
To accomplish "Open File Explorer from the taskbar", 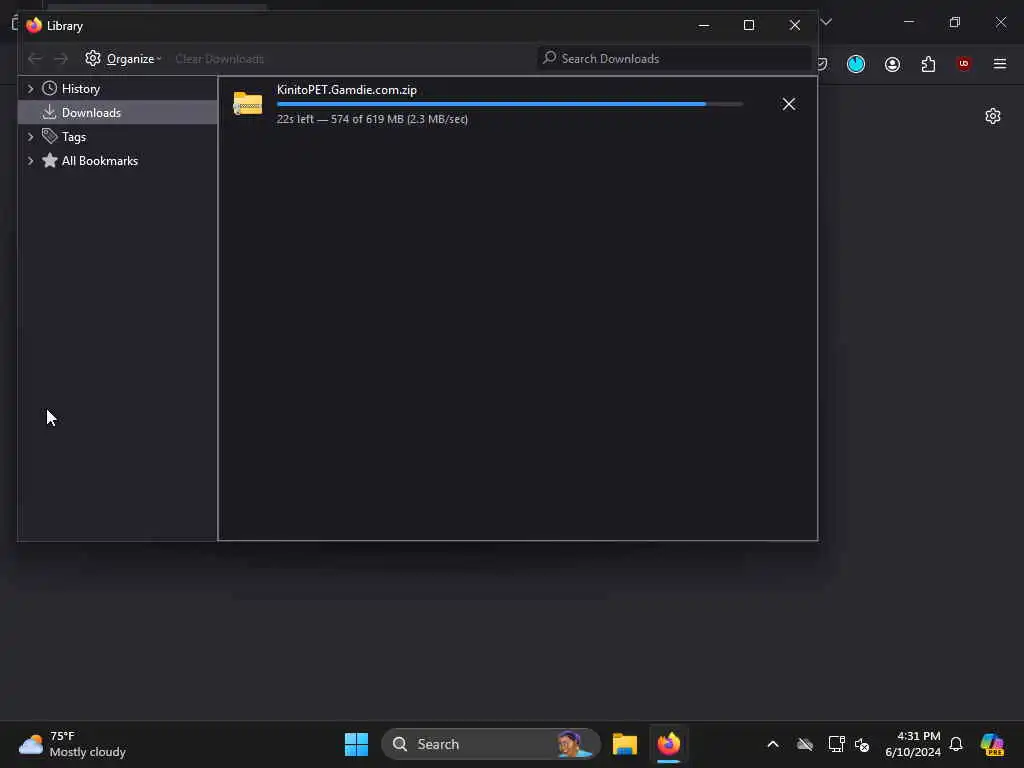I will (x=625, y=744).
